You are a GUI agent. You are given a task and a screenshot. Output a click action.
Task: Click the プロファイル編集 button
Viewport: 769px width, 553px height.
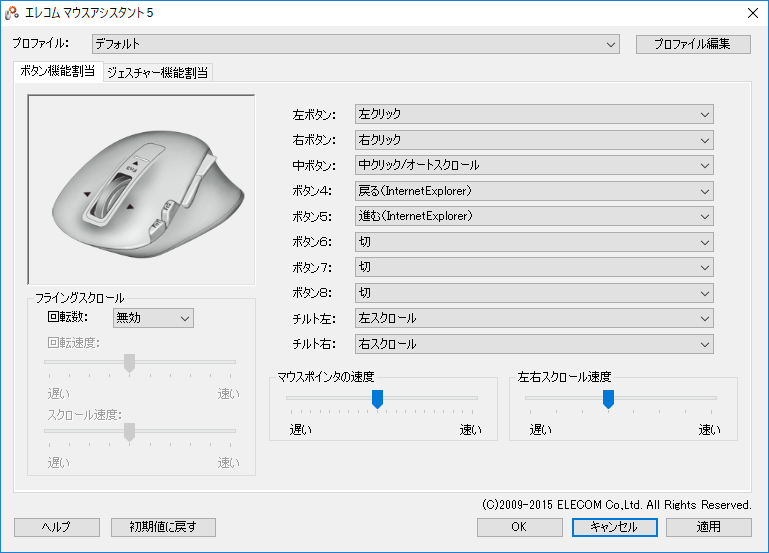pyautogui.click(x=693, y=44)
